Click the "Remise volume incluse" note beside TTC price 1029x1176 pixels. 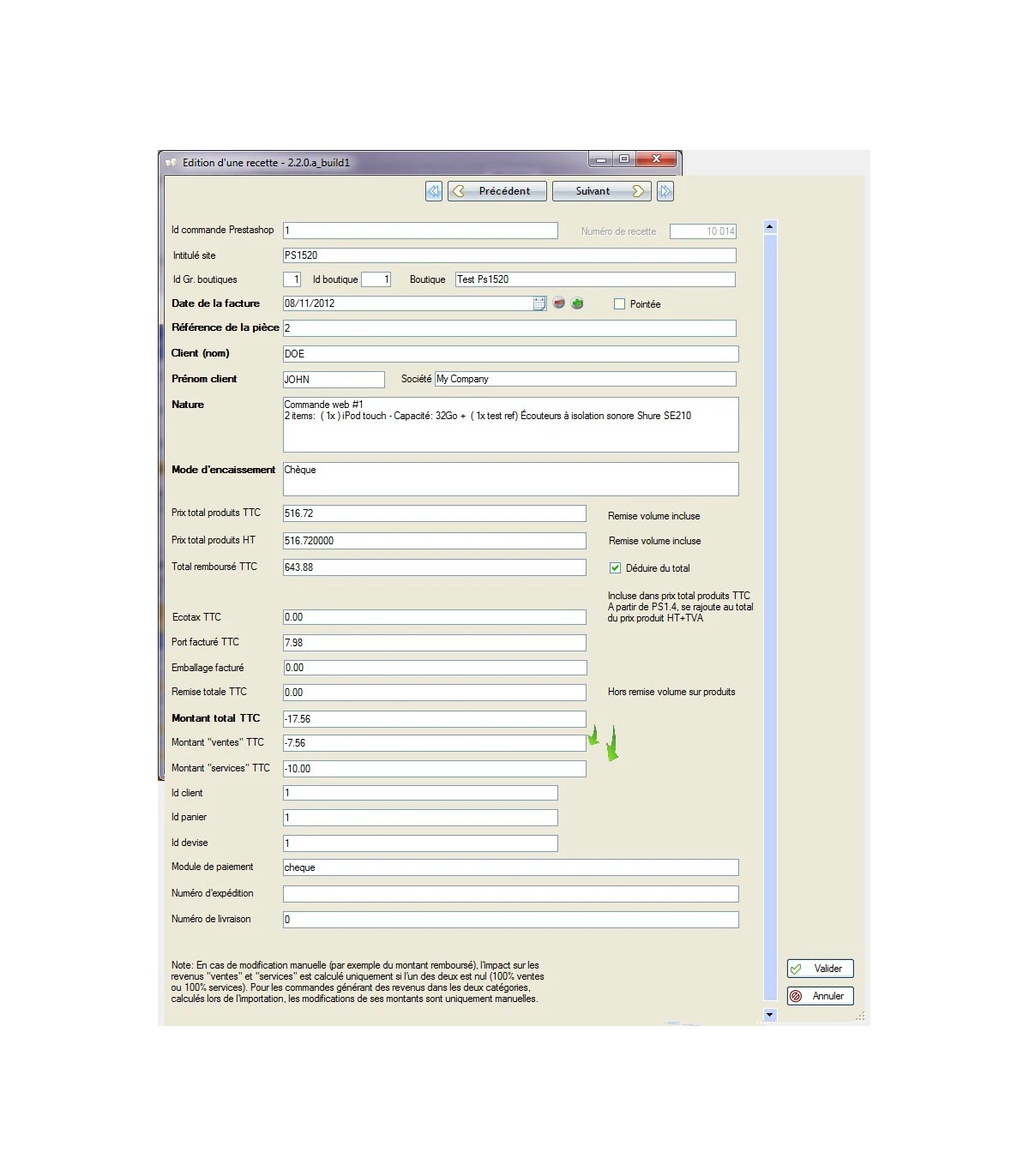(654, 516)
